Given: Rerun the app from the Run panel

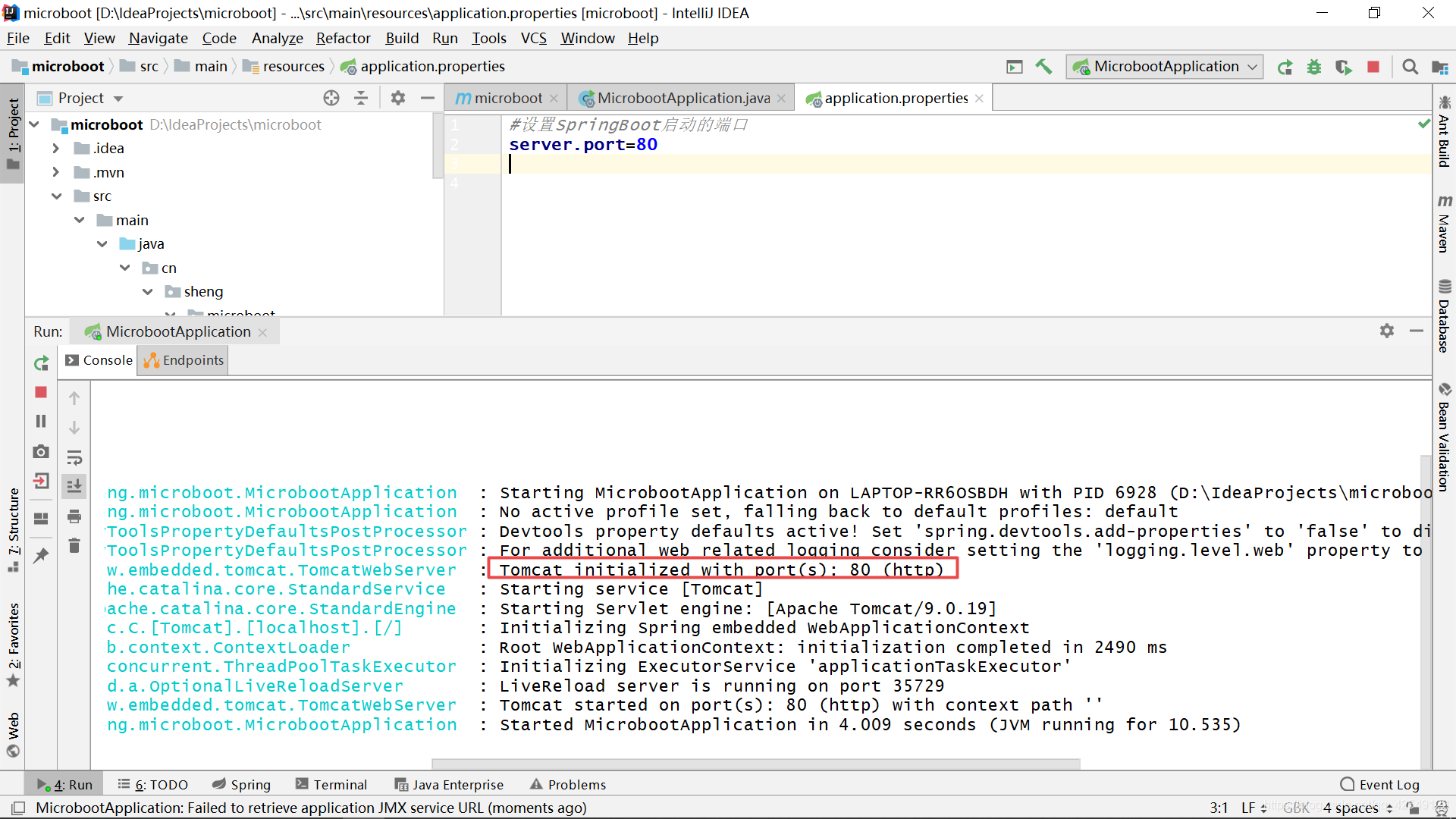Looking at the screenshot, I should [x=41, y=363].
